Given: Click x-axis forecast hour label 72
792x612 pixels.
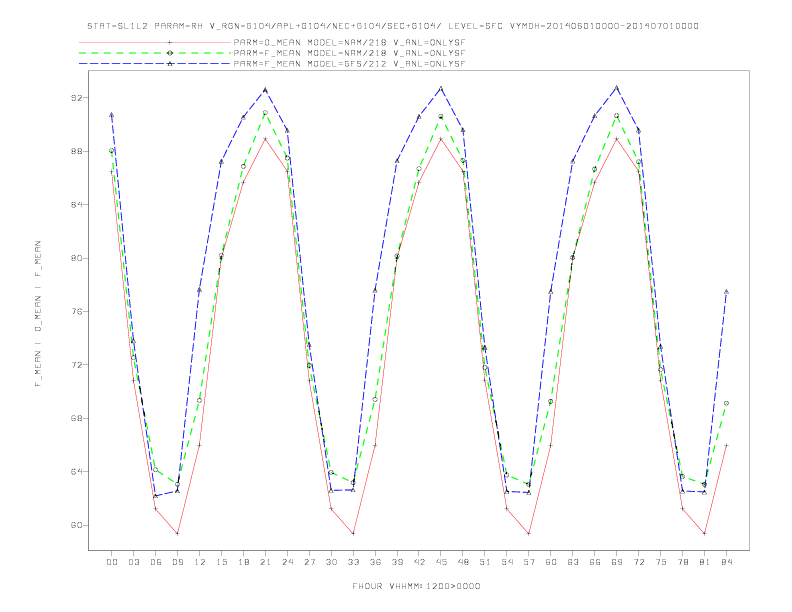Looking at the screenshot, I should (x=639, y=562).
